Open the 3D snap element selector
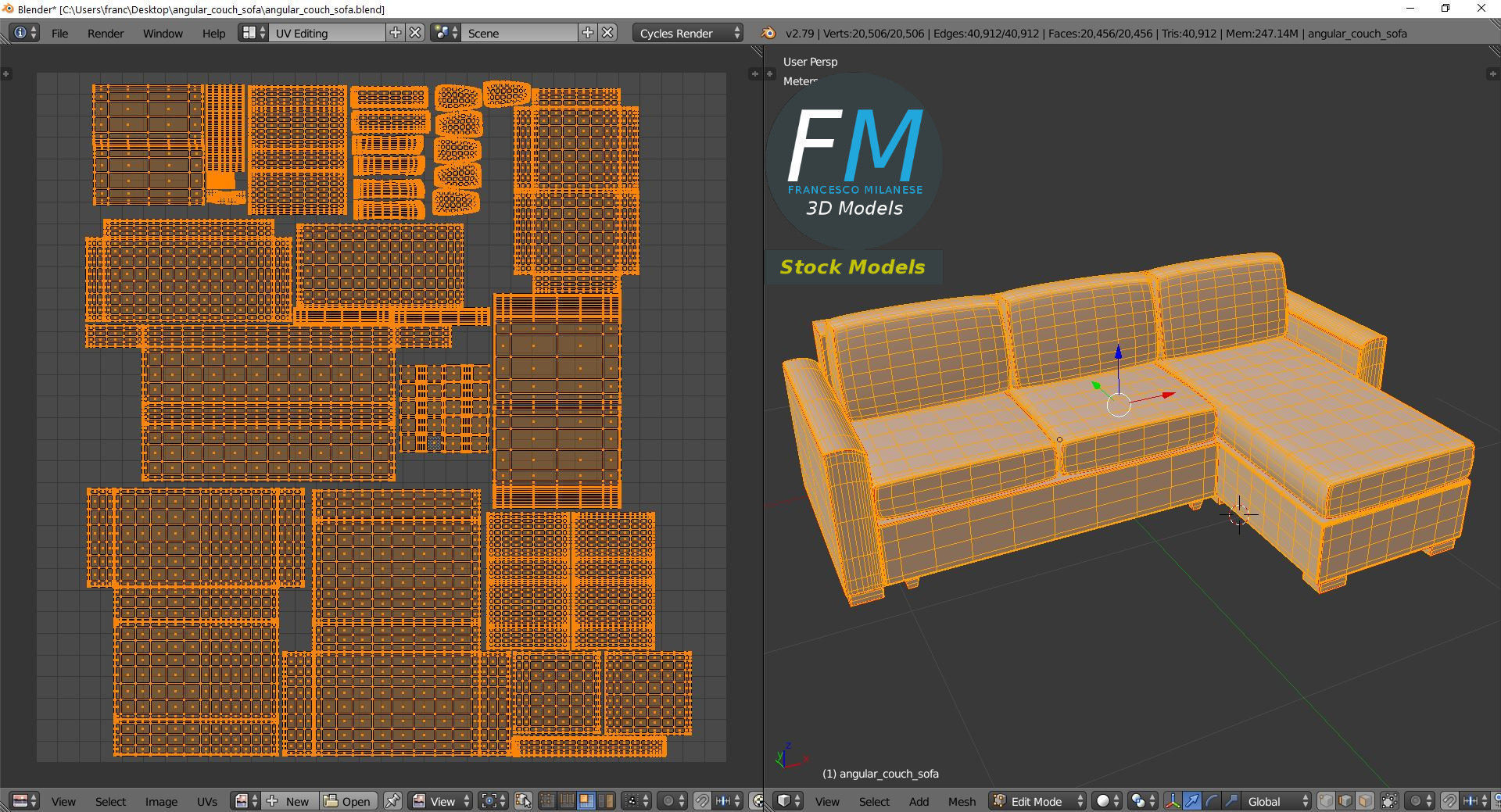Viewport: 1501px width, 812px height. [1474, 801]
